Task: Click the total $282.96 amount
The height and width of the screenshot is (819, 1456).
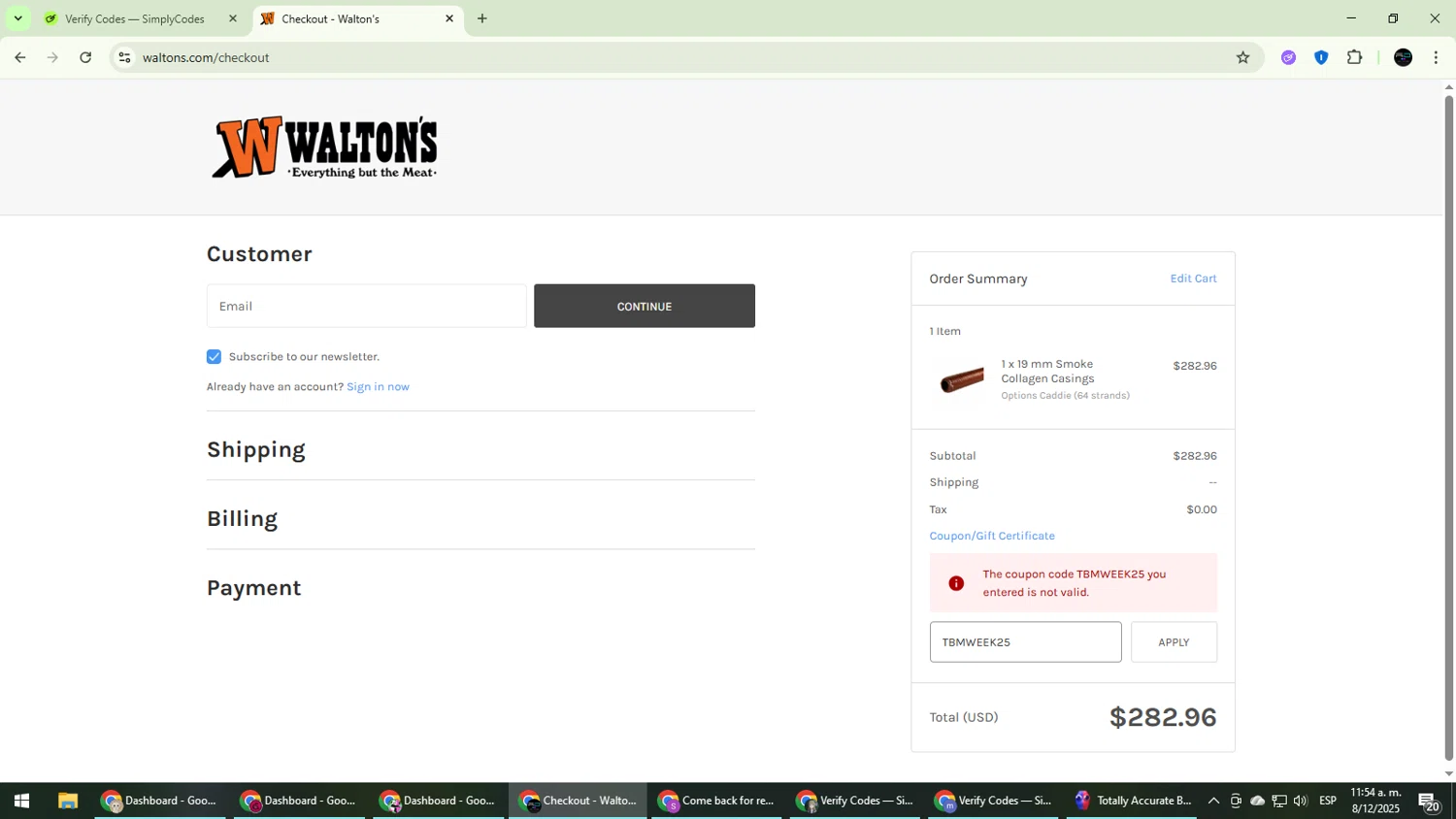Action: coord(1163,717)
